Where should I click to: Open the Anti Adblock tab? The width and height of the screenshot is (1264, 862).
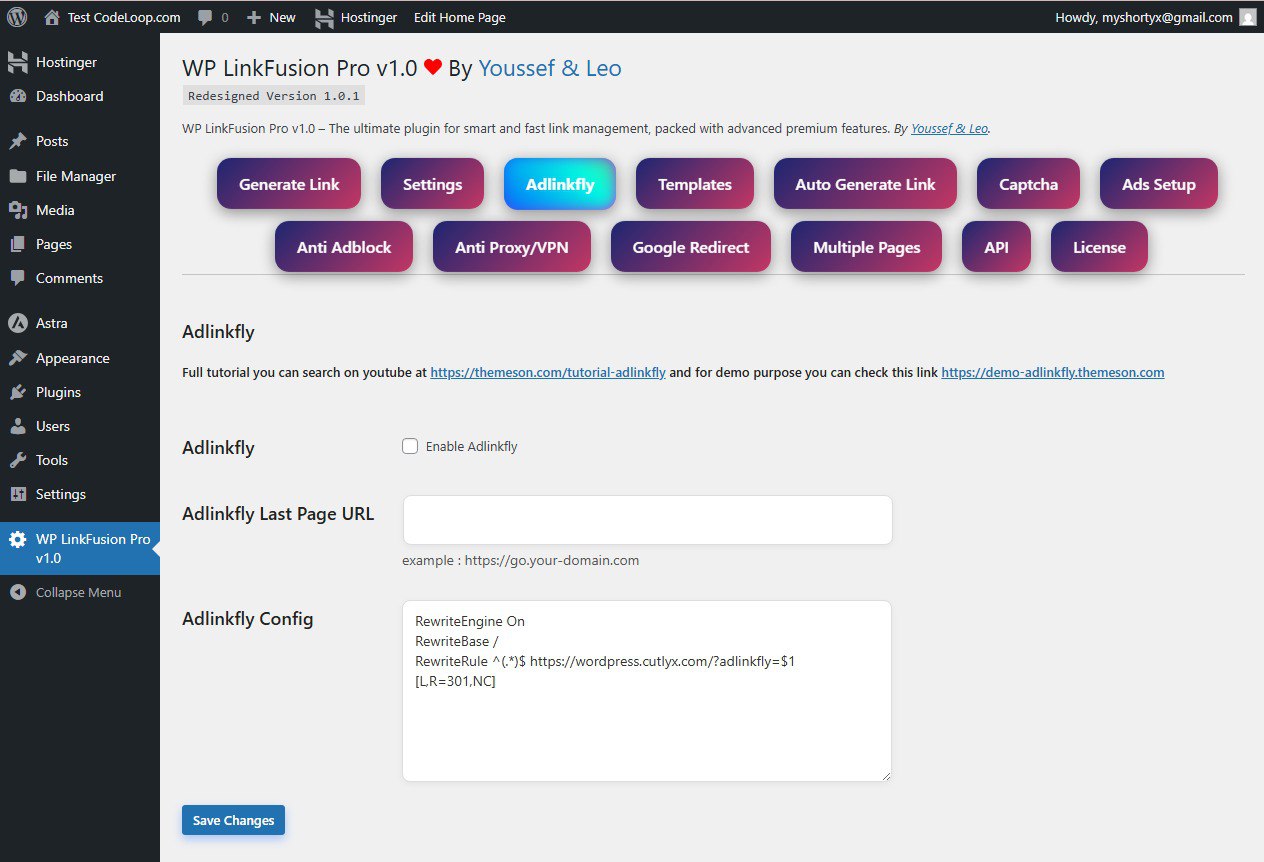344,247
